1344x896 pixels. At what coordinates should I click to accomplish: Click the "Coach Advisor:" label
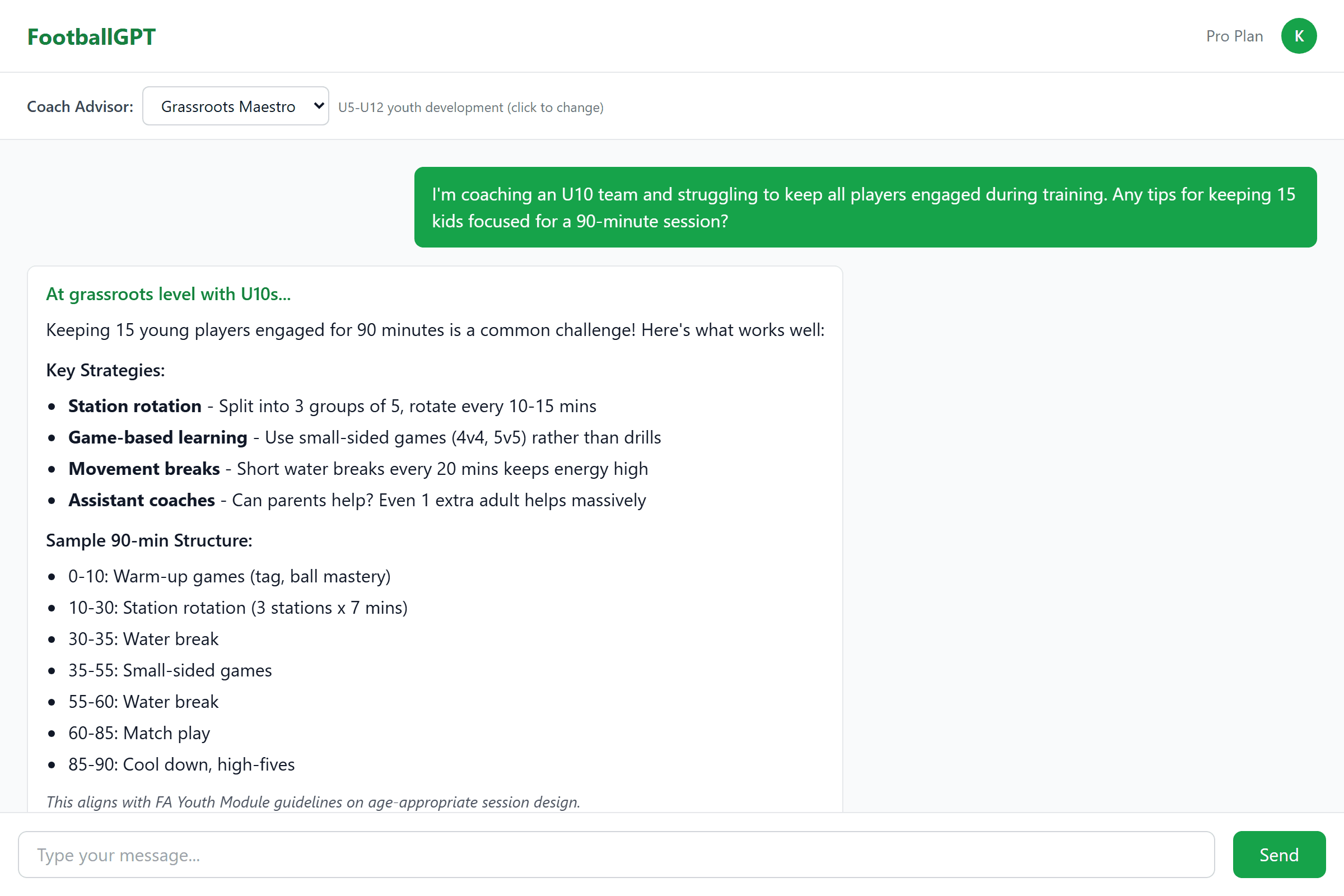coord(80,106)
